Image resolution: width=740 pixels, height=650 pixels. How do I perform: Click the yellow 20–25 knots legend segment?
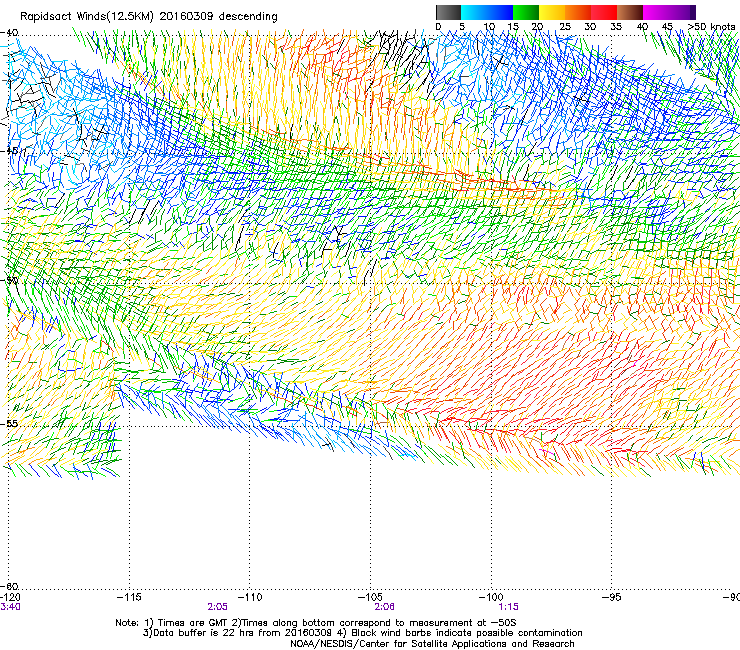click(x=552, y=12)
